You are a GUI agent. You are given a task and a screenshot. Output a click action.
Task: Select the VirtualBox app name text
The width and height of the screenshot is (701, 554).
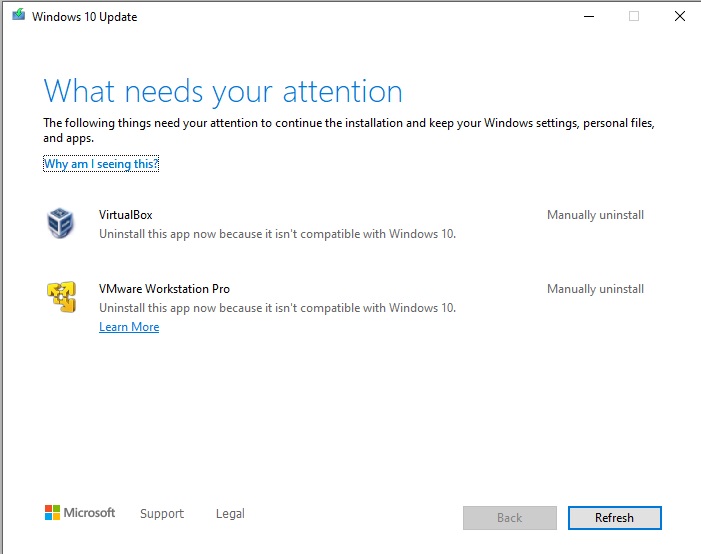coord(126,215)
